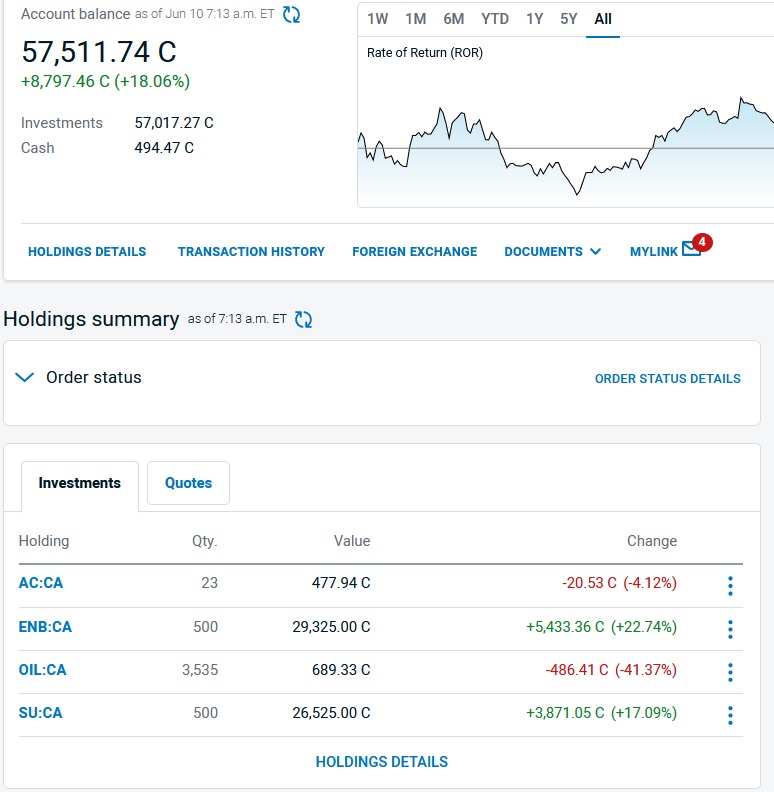
Task: Click the Cash value 494.47 C
Action: [x=164, y=148]
